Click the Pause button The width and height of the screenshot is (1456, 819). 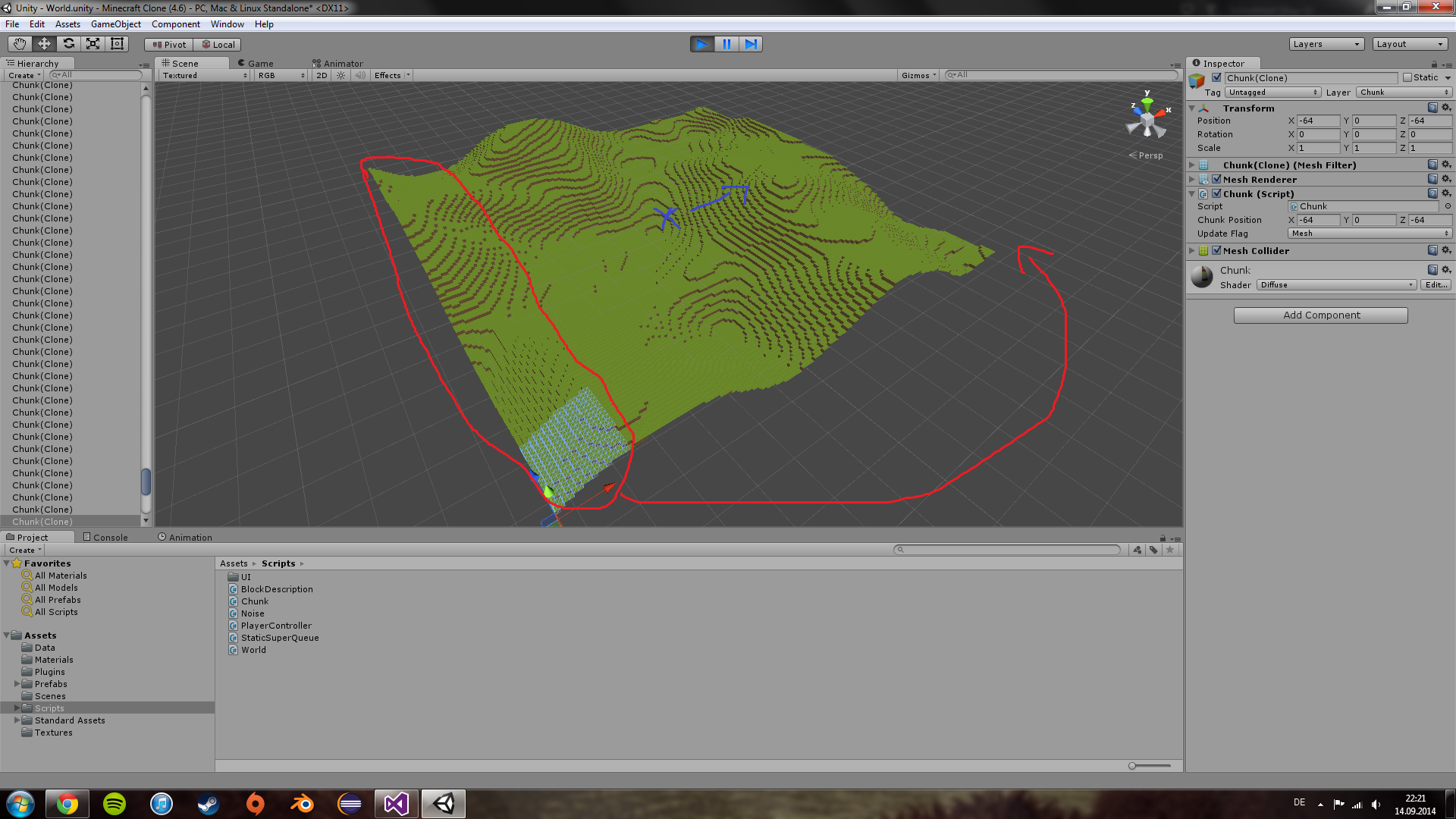click(726, 44)
